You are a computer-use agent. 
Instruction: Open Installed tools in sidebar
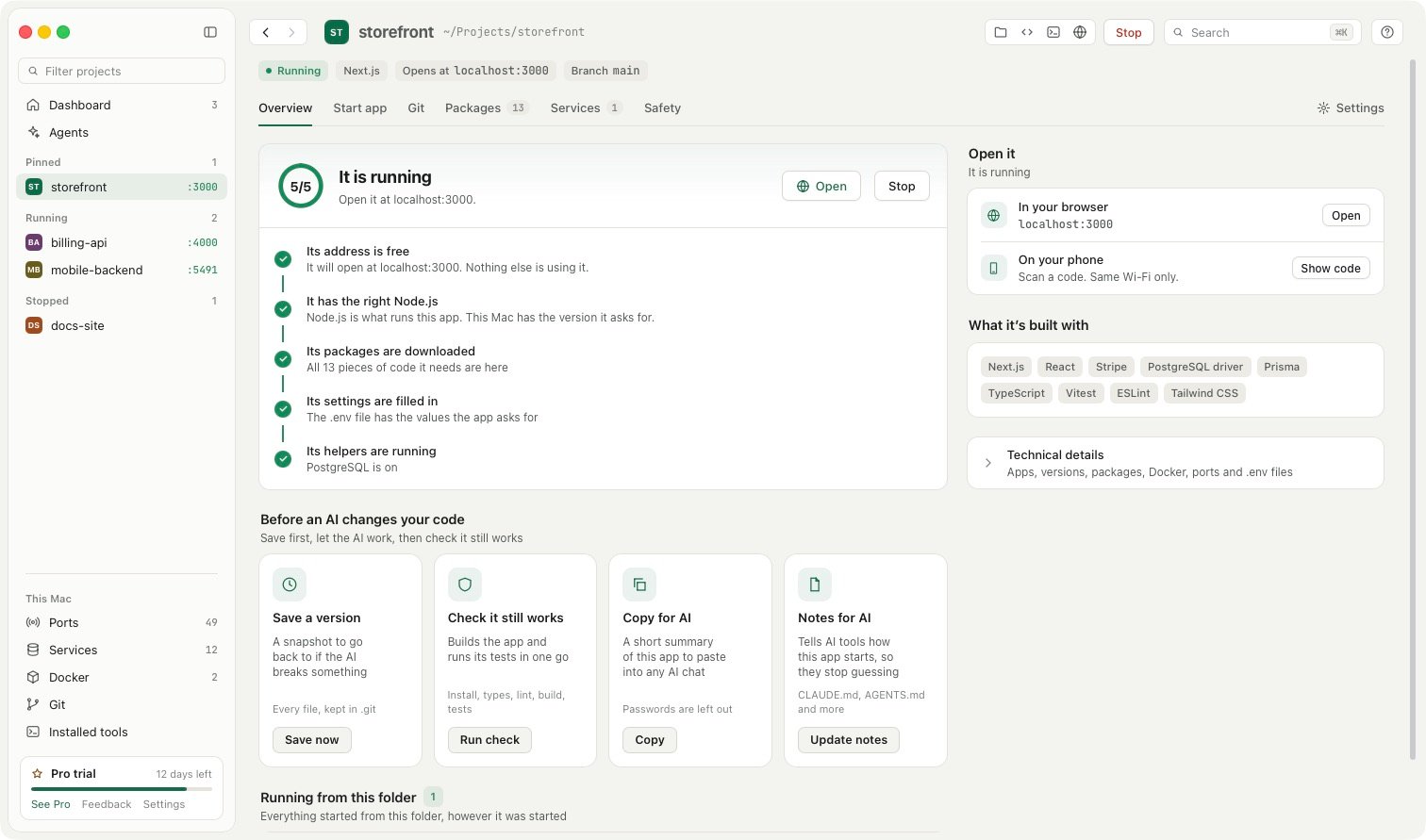122,732
